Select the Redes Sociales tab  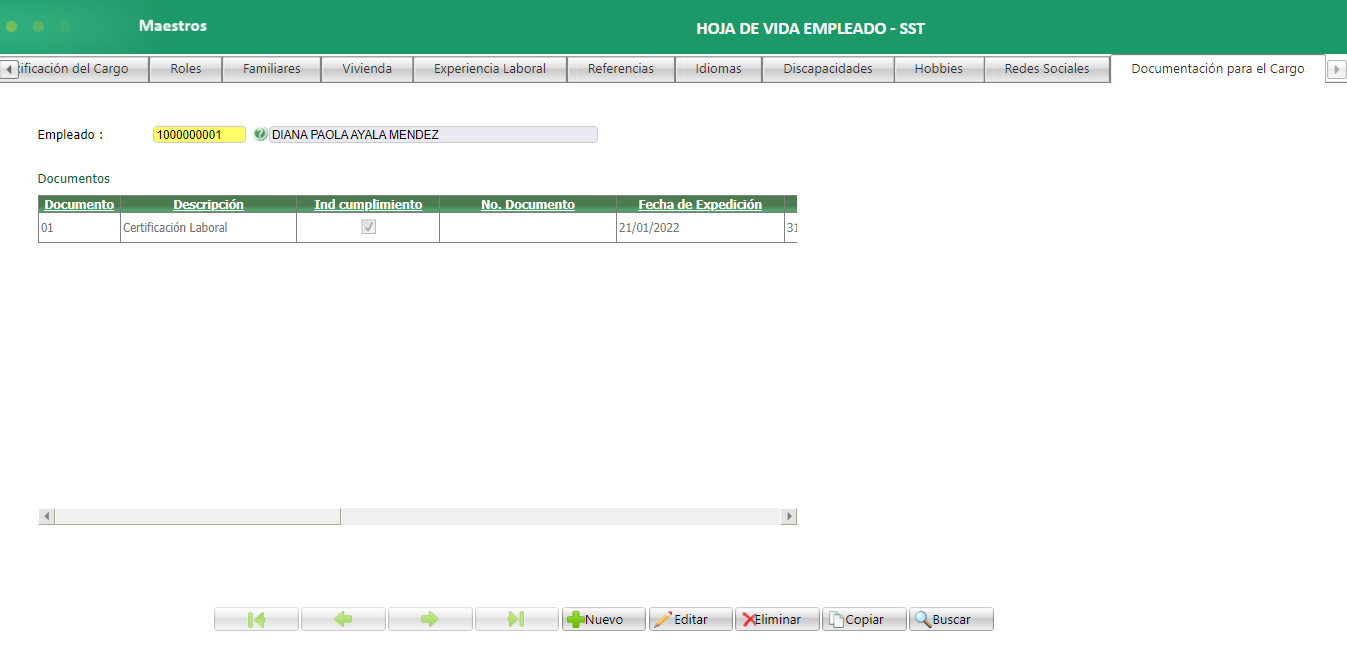(1046, 68)
